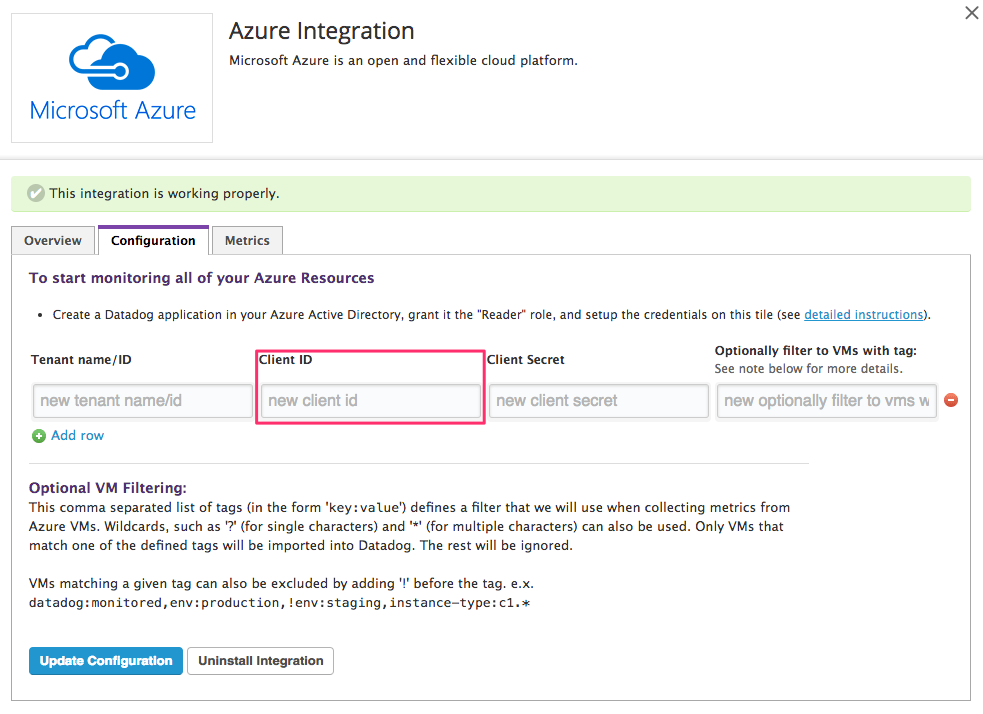983x714 pixels.
Task: Click the integration working properly banner
Action: coord(490,194)
